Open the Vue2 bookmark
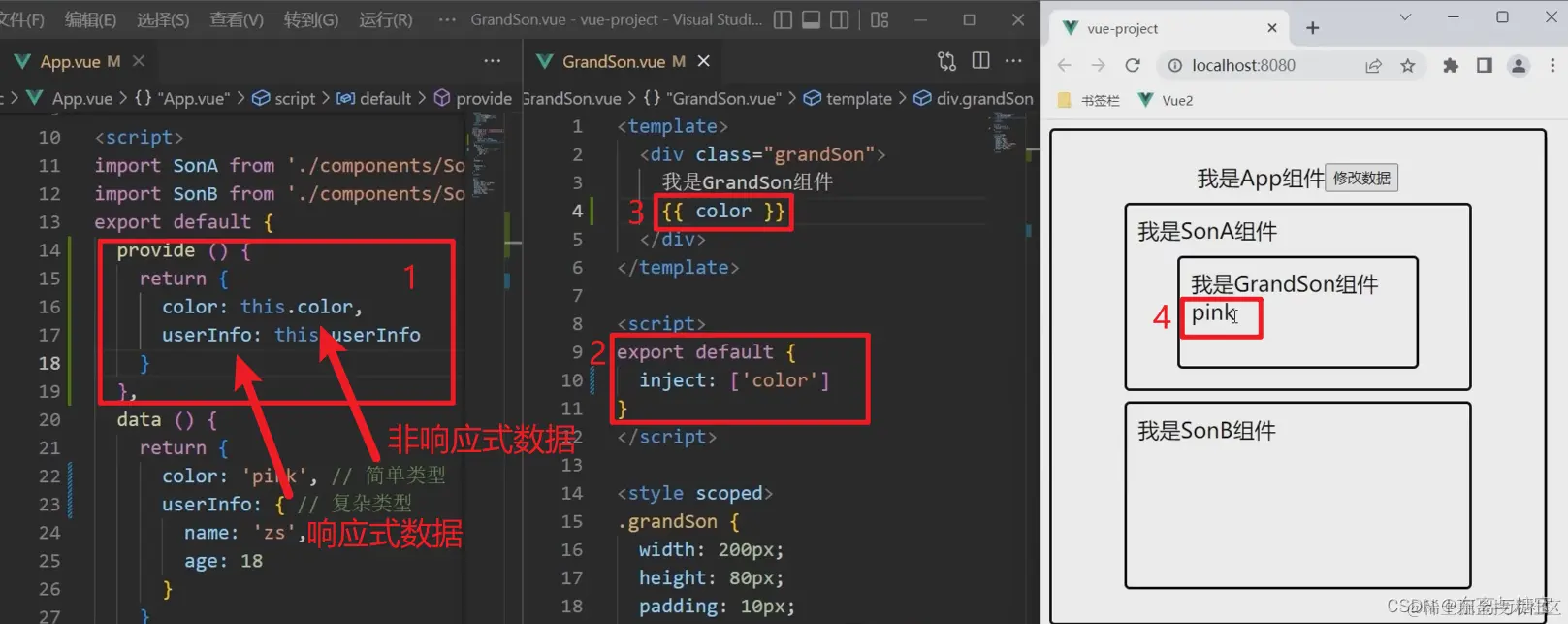1568x624 pixels. tap(1166, 100)
